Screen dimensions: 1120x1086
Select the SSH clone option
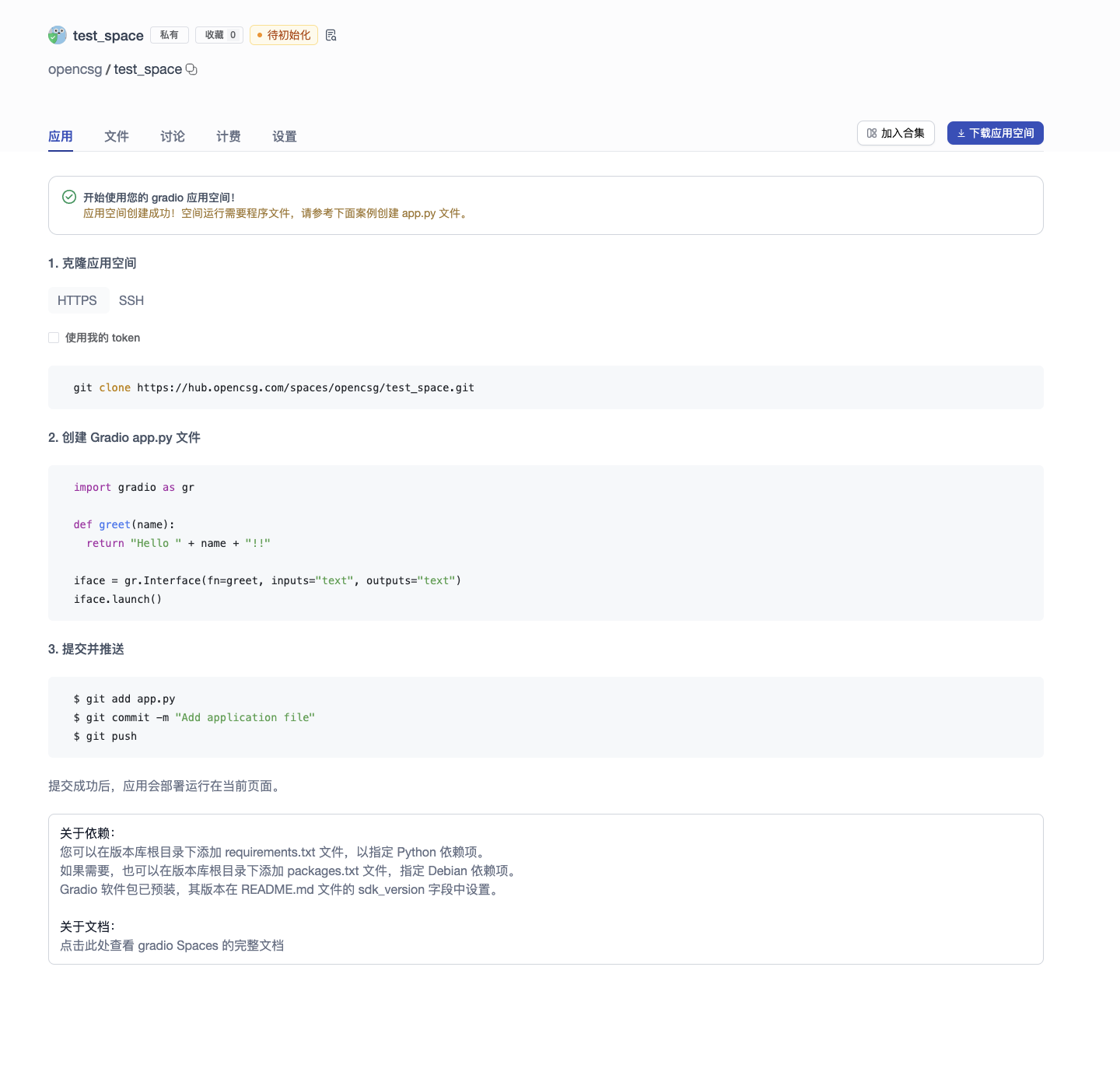coord(131,300)
